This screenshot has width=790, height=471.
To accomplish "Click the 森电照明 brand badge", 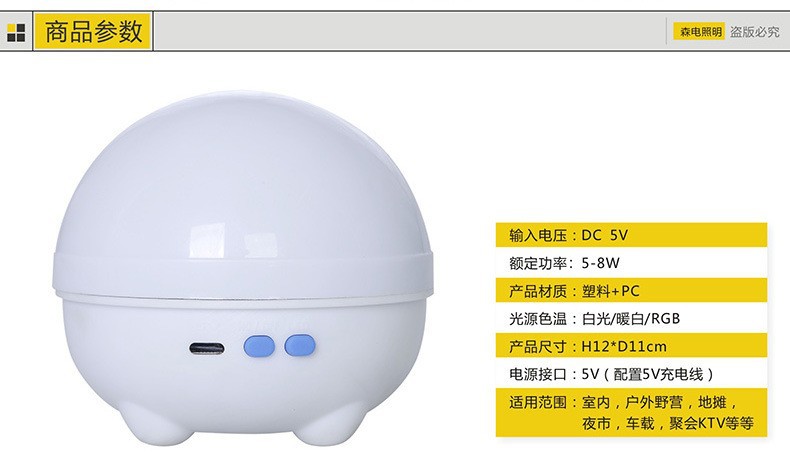I will click(699, 32).
